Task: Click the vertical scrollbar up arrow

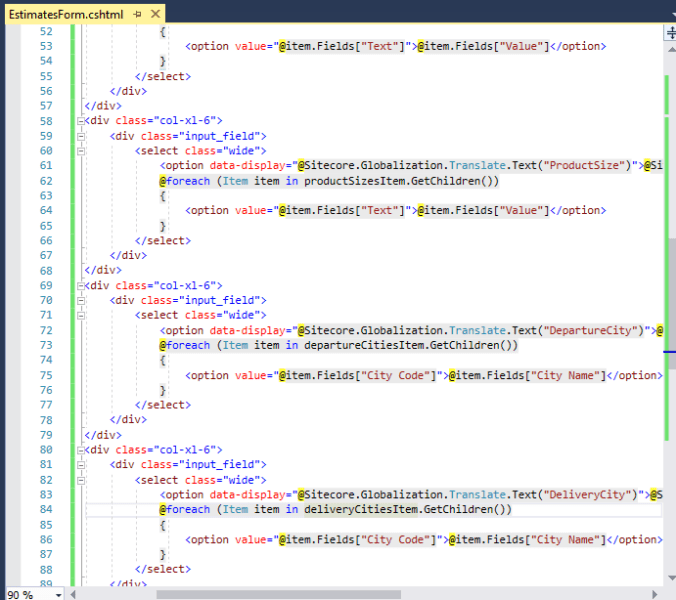Action: coord(669,48)
